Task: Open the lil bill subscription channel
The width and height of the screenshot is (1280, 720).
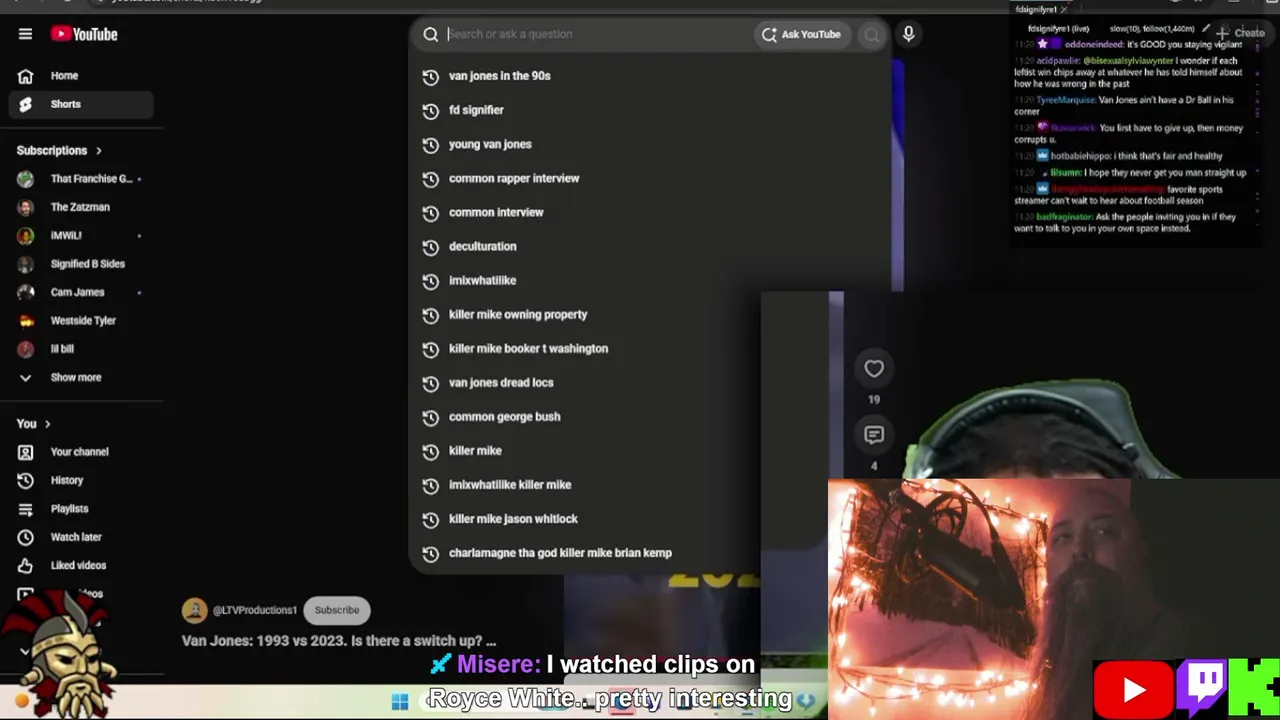Action: pyautogui.click(x=80, y=349)
